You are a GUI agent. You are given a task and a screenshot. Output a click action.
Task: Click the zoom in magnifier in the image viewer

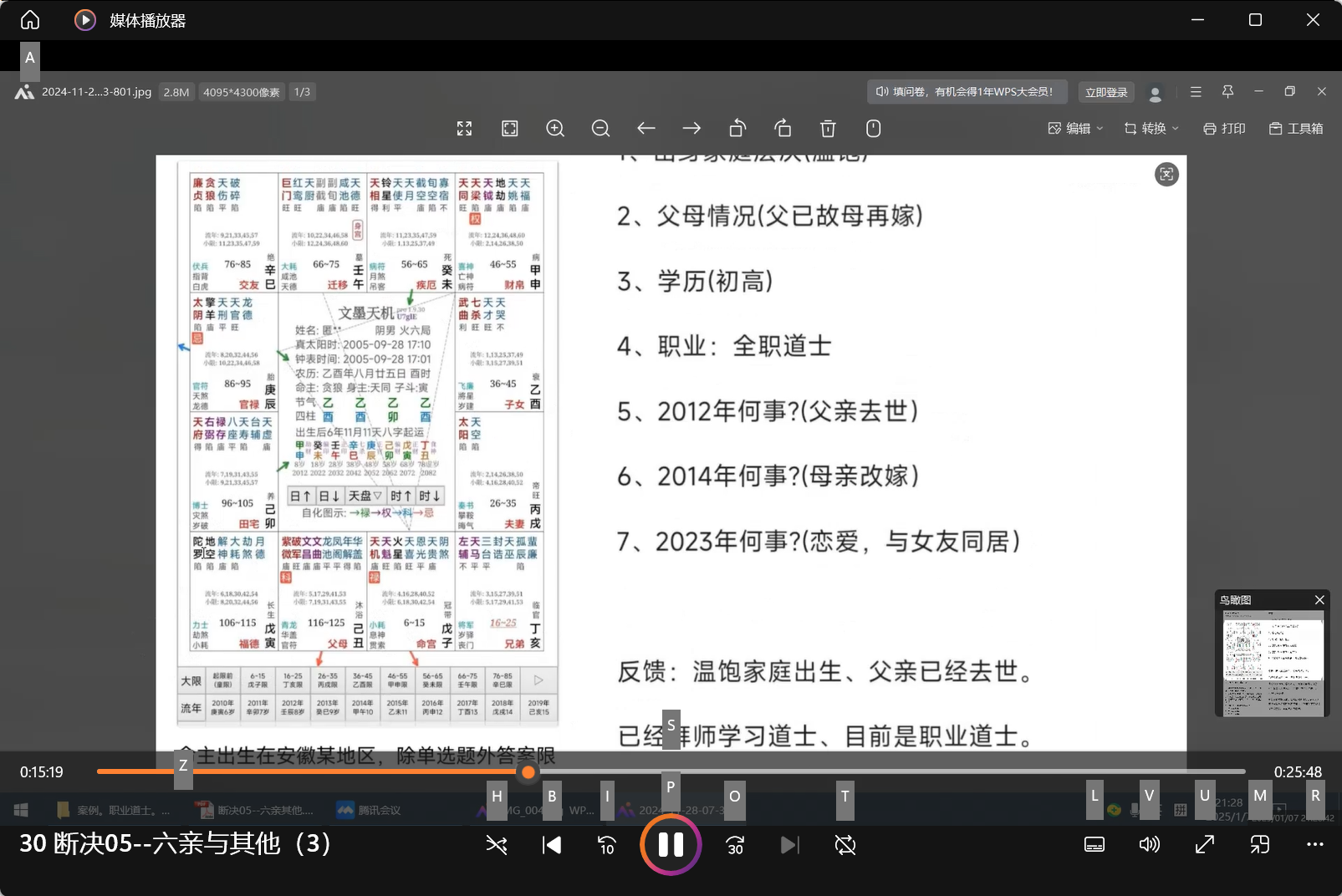pyautogui.click(x=555, y=129)
